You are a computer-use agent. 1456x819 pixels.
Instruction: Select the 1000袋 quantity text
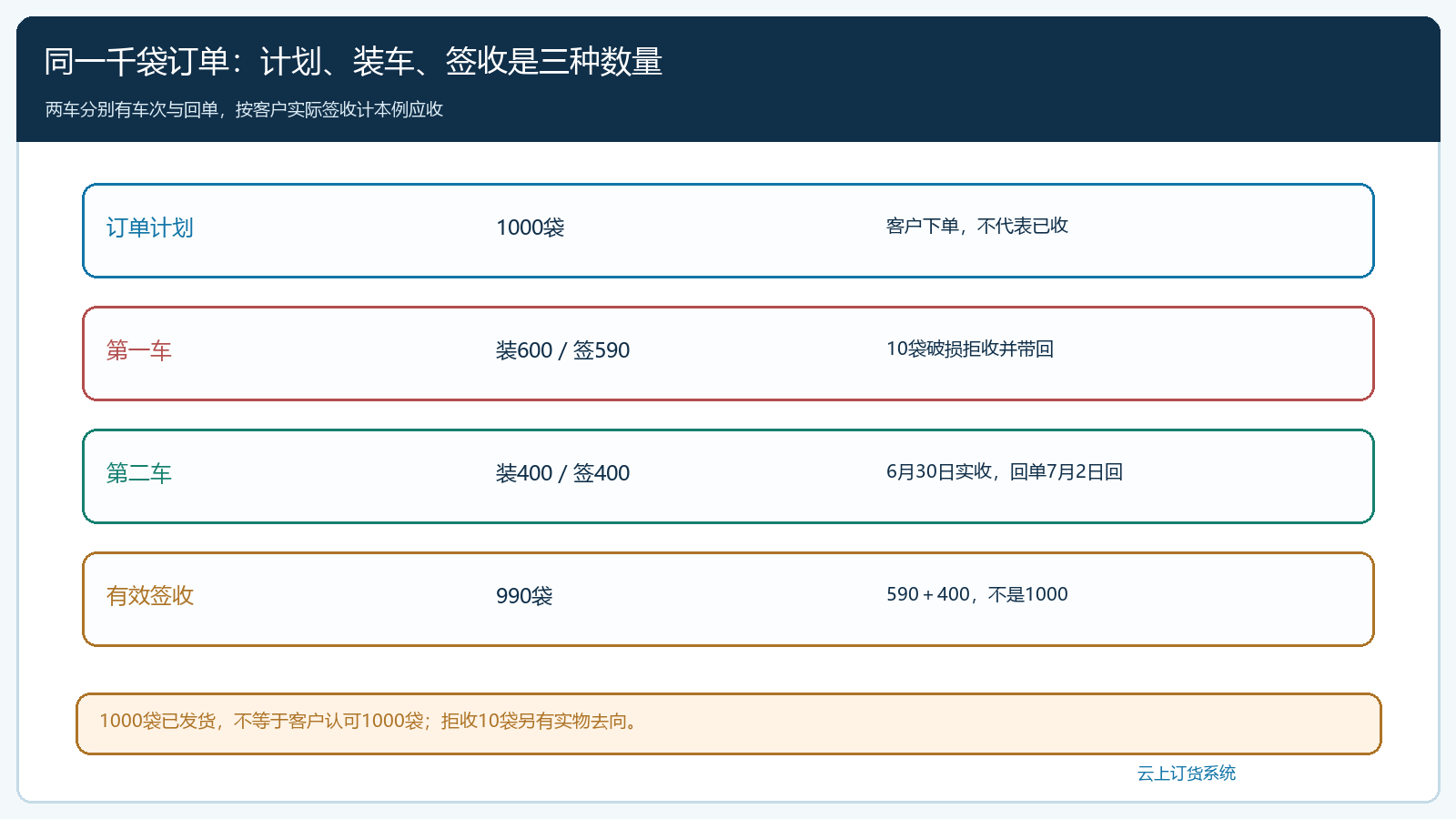530,227
